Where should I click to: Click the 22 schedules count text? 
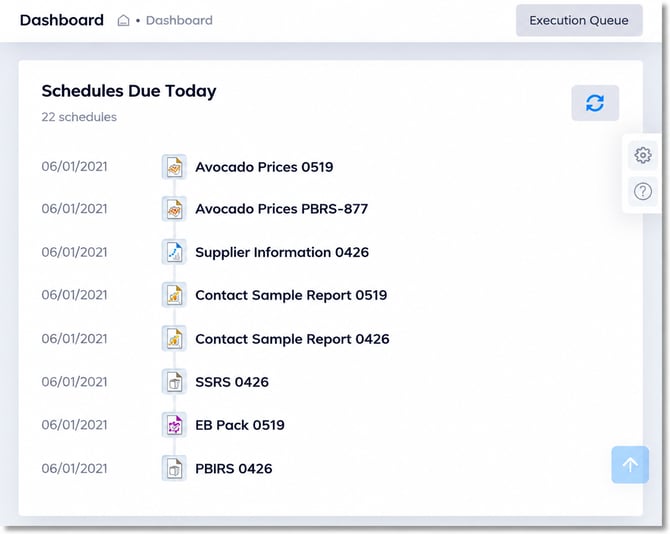coord(79,117)
